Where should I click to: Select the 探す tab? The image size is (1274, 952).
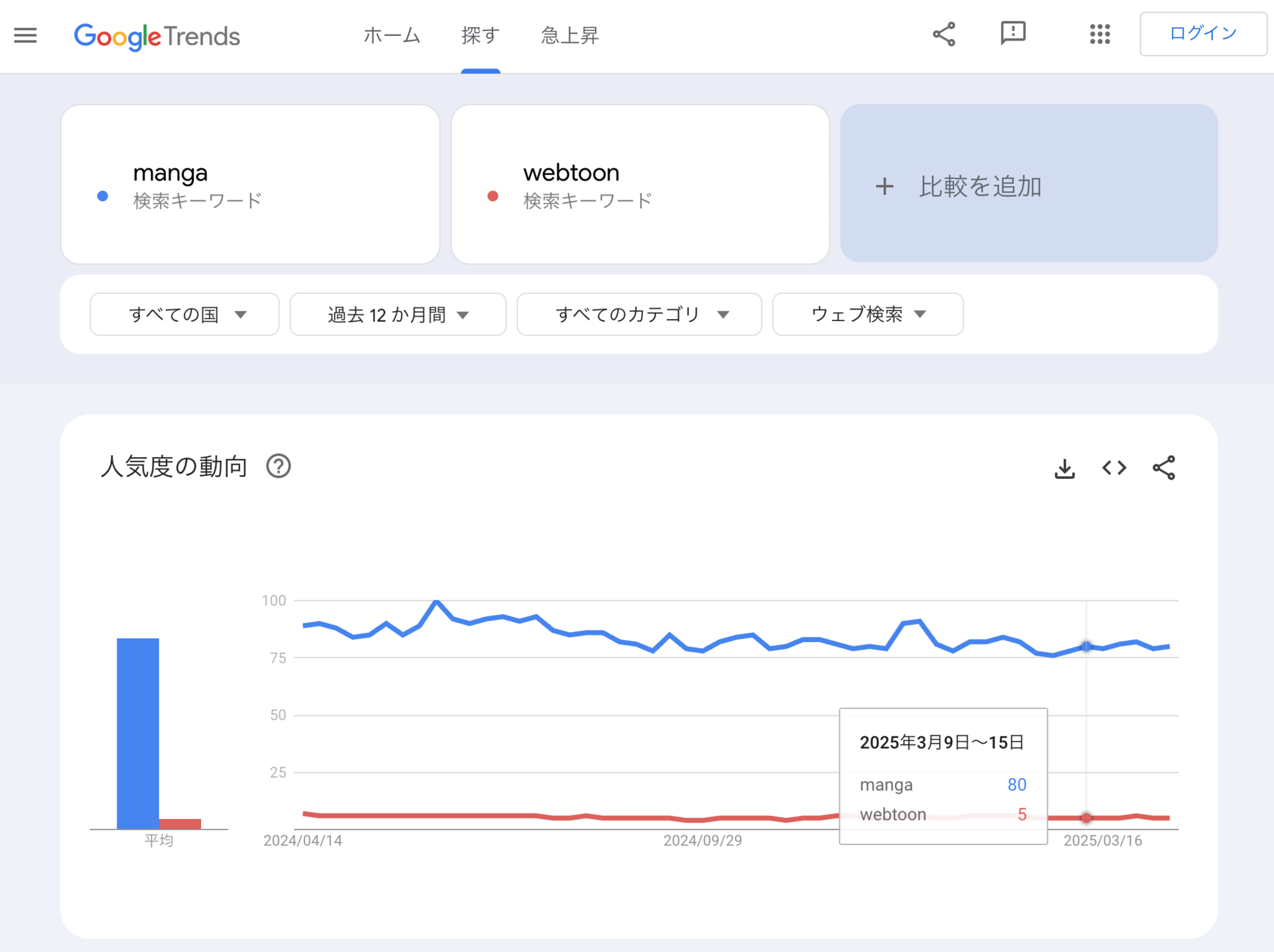tap(480, 35)
